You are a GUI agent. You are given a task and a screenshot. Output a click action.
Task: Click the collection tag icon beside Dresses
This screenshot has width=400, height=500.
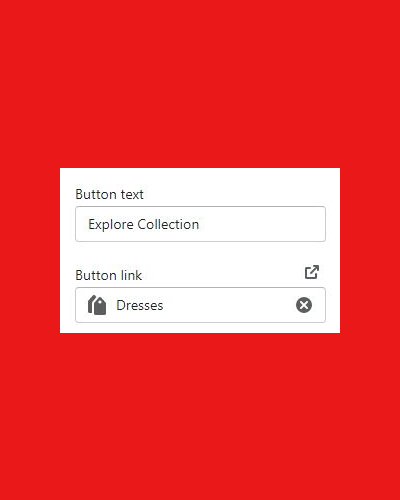click(97, 305)
